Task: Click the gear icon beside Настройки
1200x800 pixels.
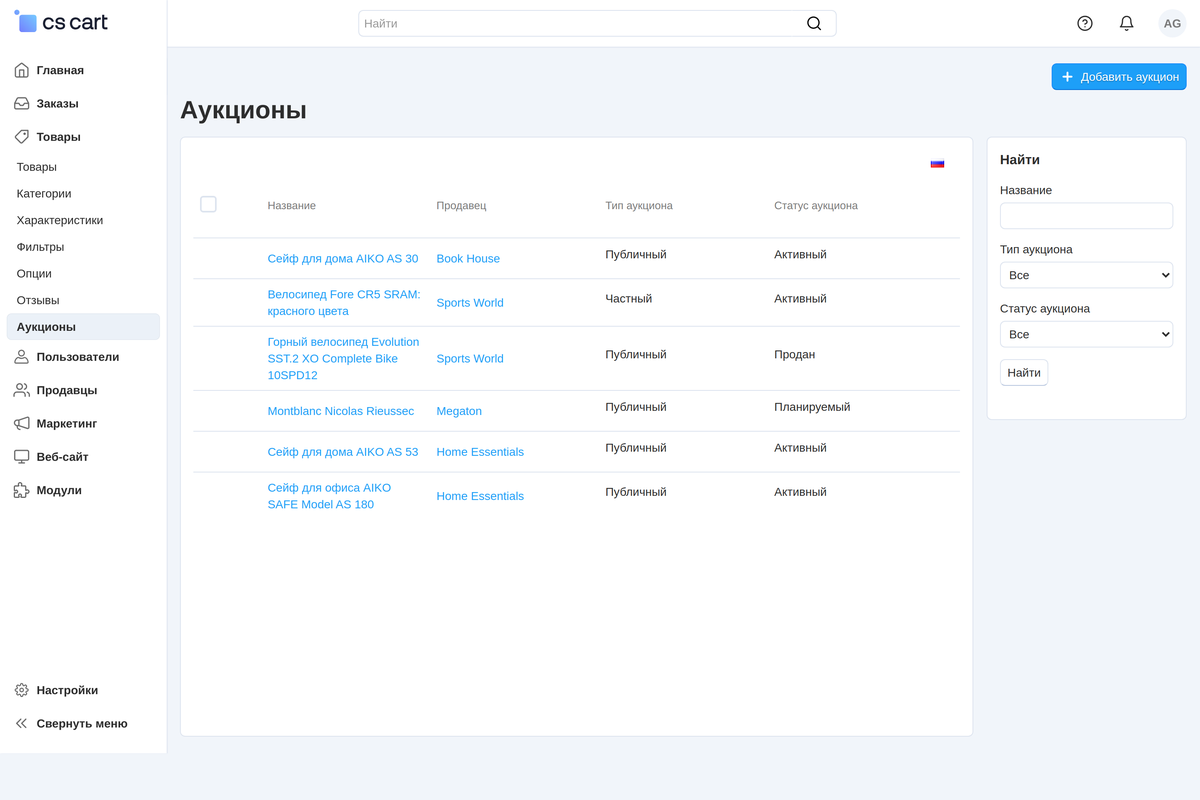Action: (22, 690)
